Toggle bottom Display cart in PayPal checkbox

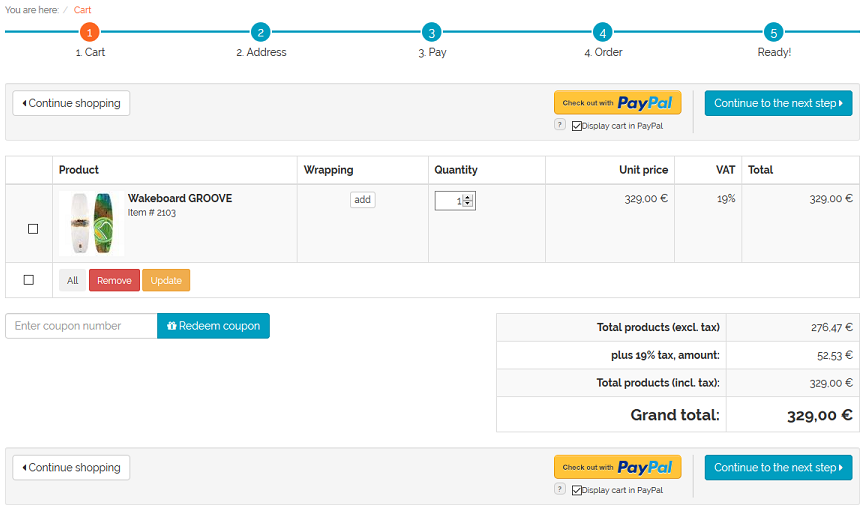tap(577, 490)
